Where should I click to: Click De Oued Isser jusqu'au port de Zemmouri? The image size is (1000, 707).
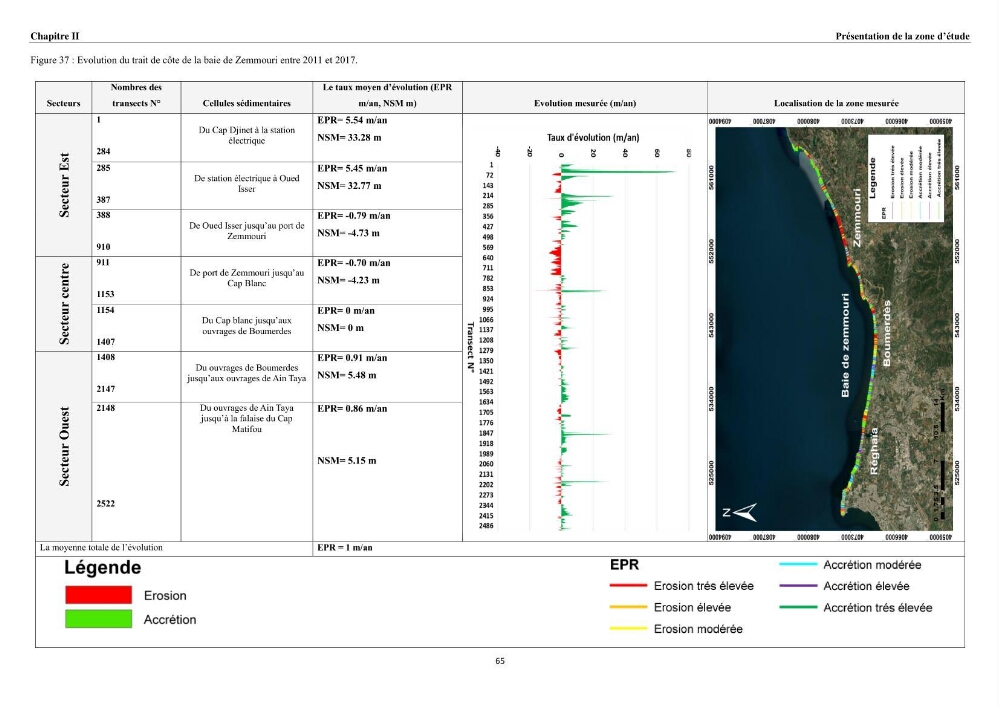click(x=247, y=231)
